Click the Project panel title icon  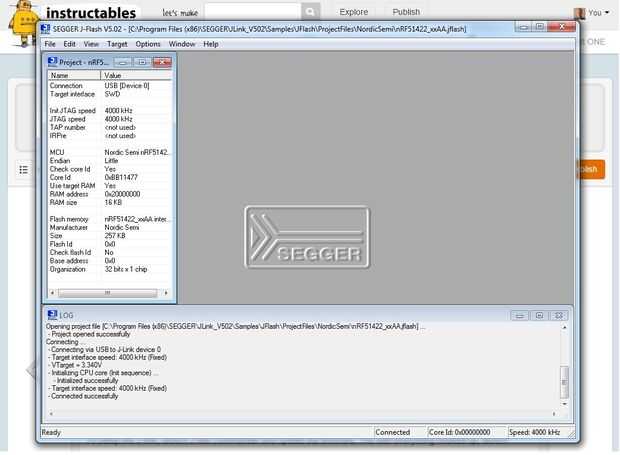tap(52, 62)
